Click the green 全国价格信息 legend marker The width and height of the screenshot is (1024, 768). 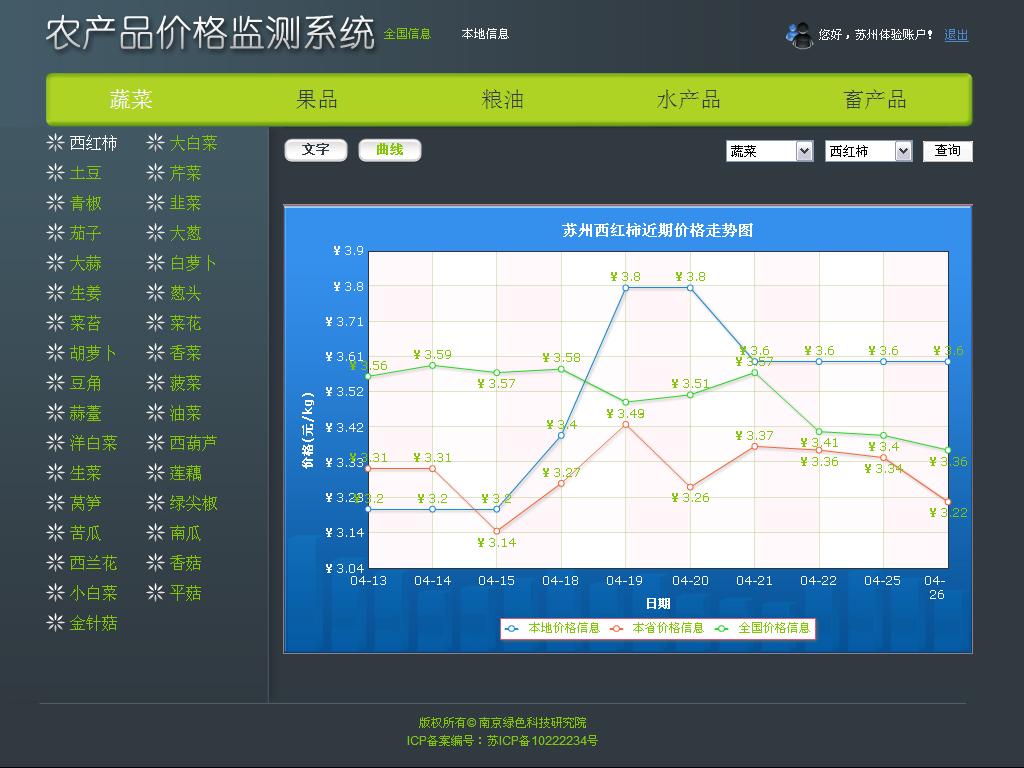click(x=723, y=628)
